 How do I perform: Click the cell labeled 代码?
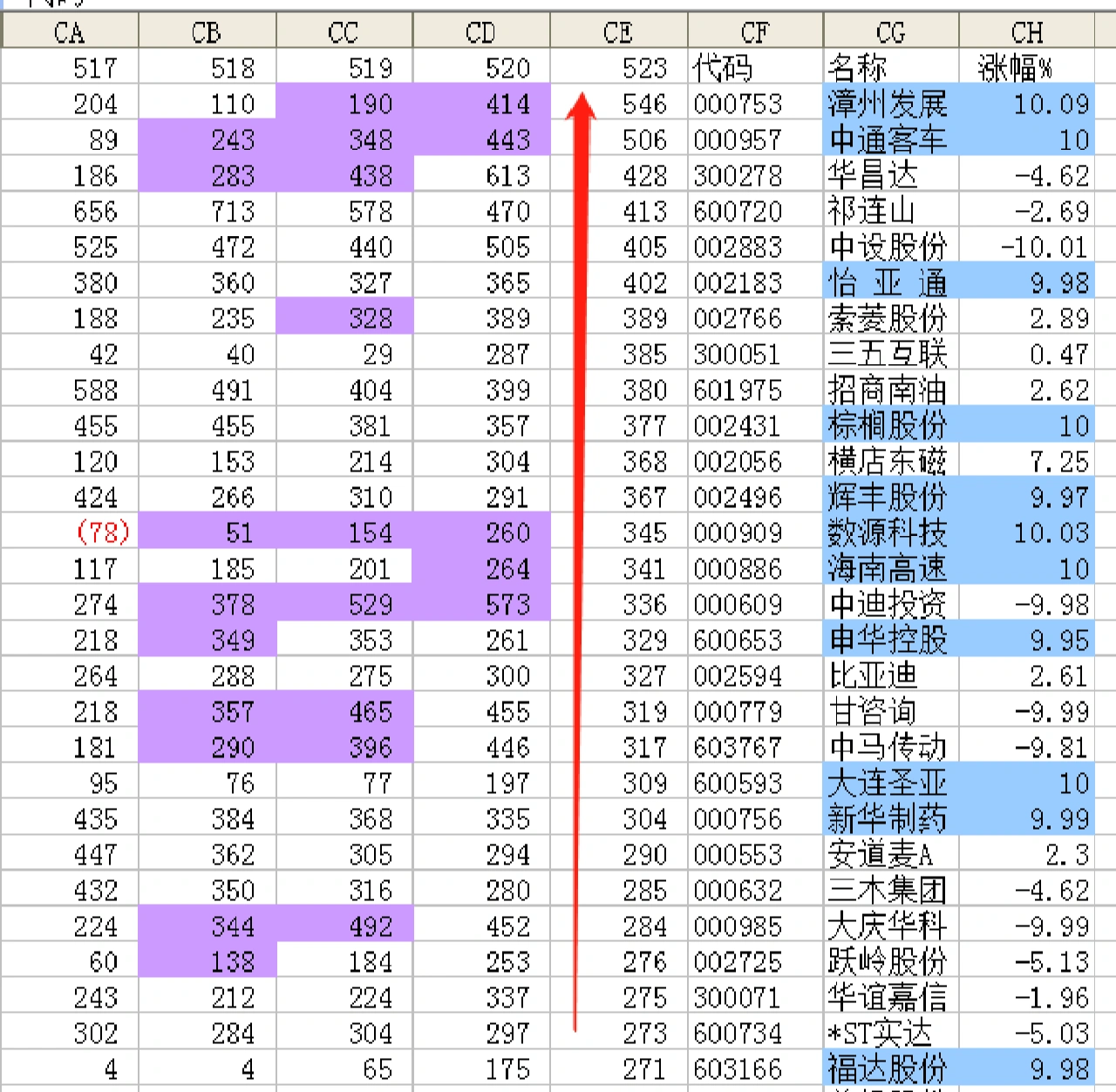click(x=756, y=67)
